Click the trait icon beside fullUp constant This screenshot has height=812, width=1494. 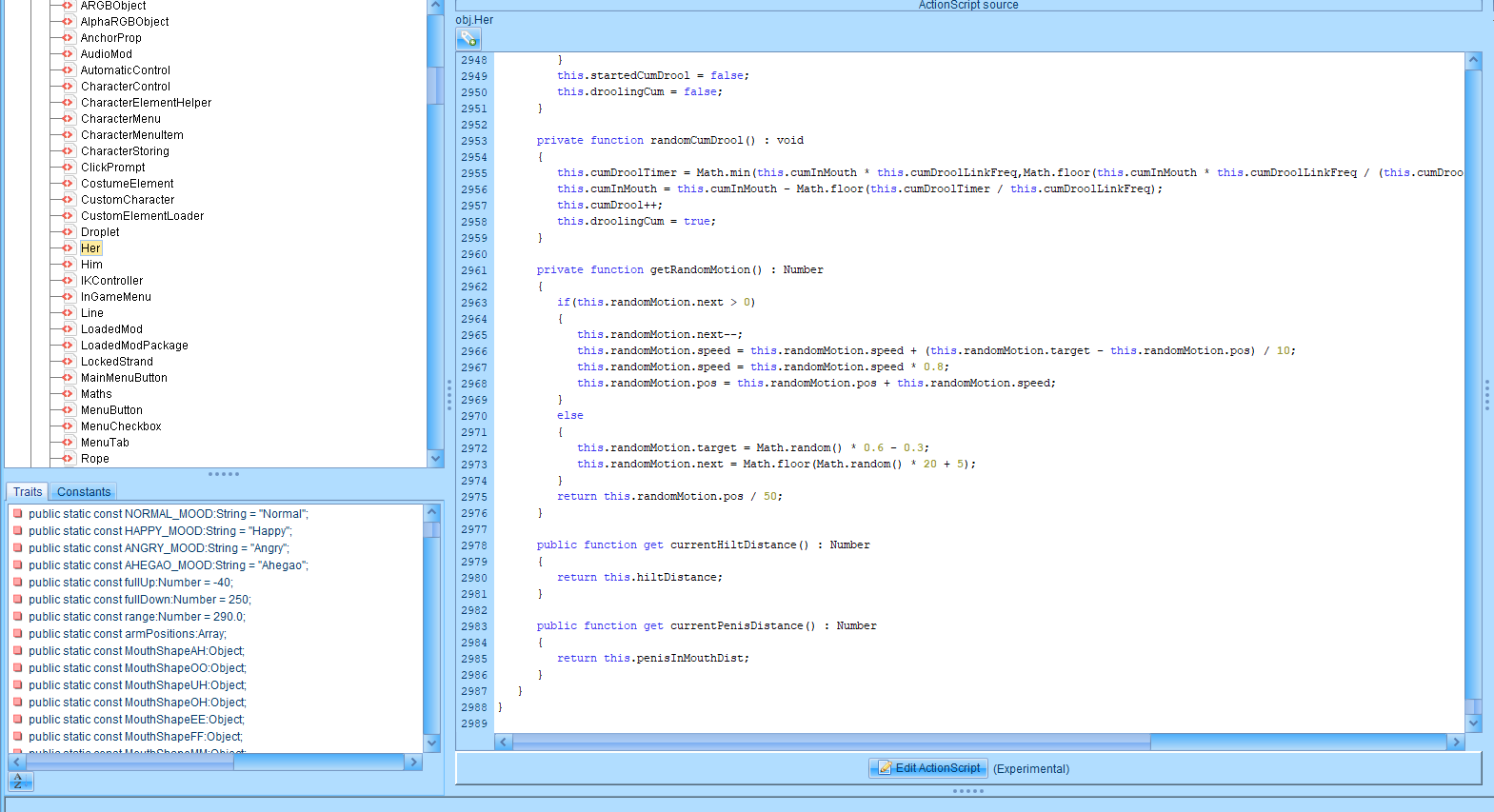pyautogui.click(x=18, y=583)
